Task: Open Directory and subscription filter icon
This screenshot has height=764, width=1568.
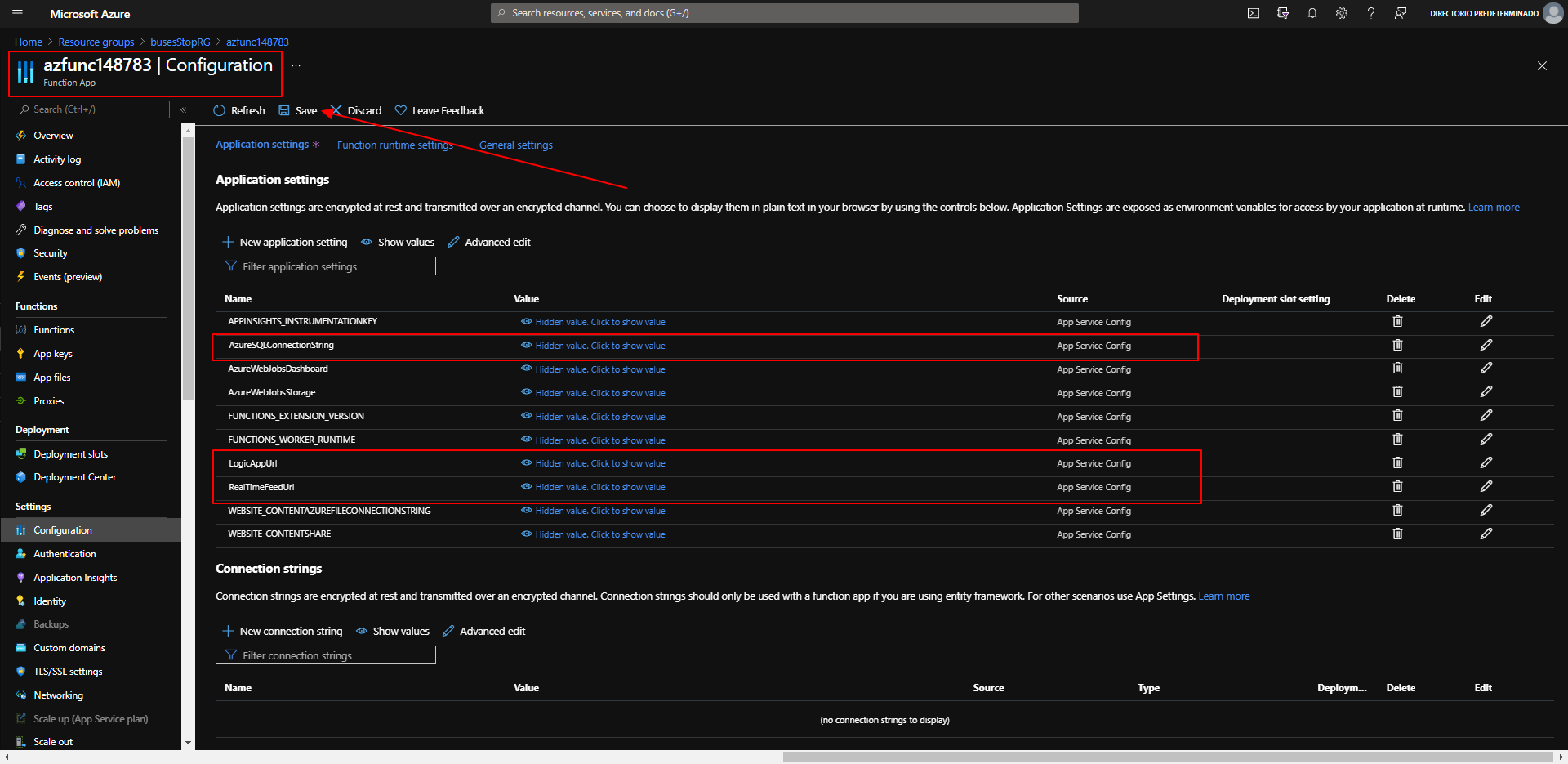Action: click(1283, 13)
